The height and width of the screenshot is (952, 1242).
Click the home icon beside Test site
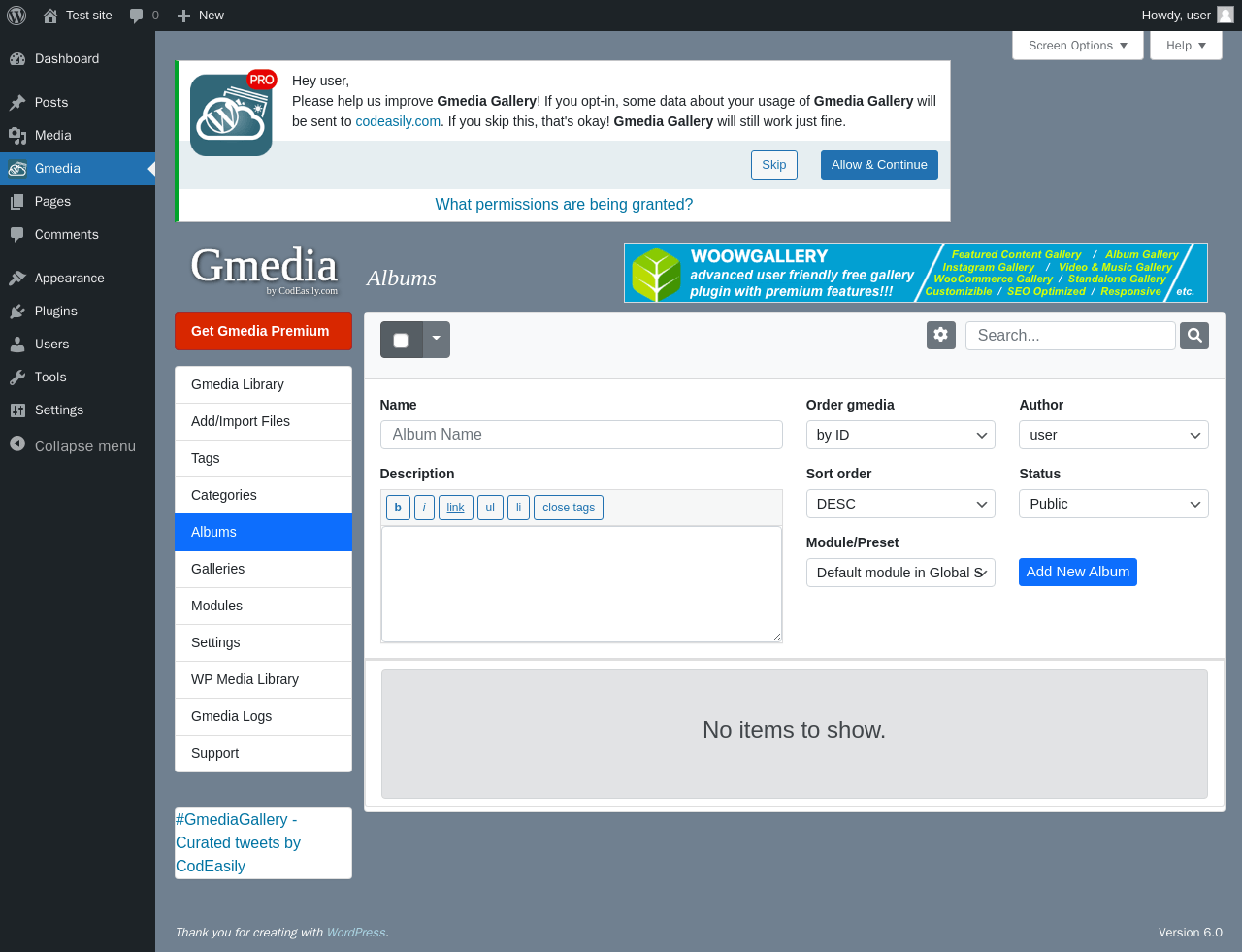pyautogui.click(x=50, y=16)
